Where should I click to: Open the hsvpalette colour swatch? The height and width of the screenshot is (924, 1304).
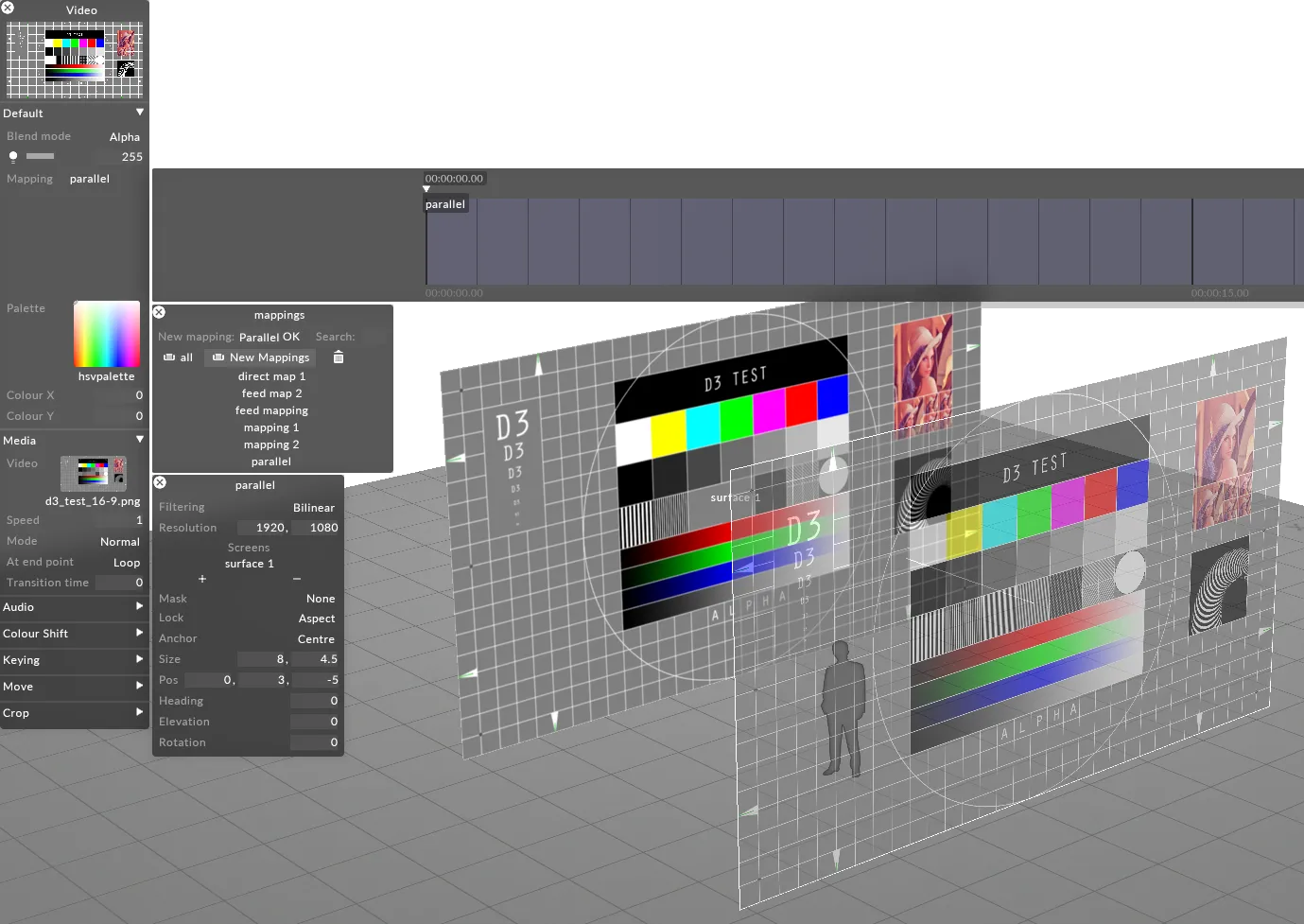tap(106, 333)
